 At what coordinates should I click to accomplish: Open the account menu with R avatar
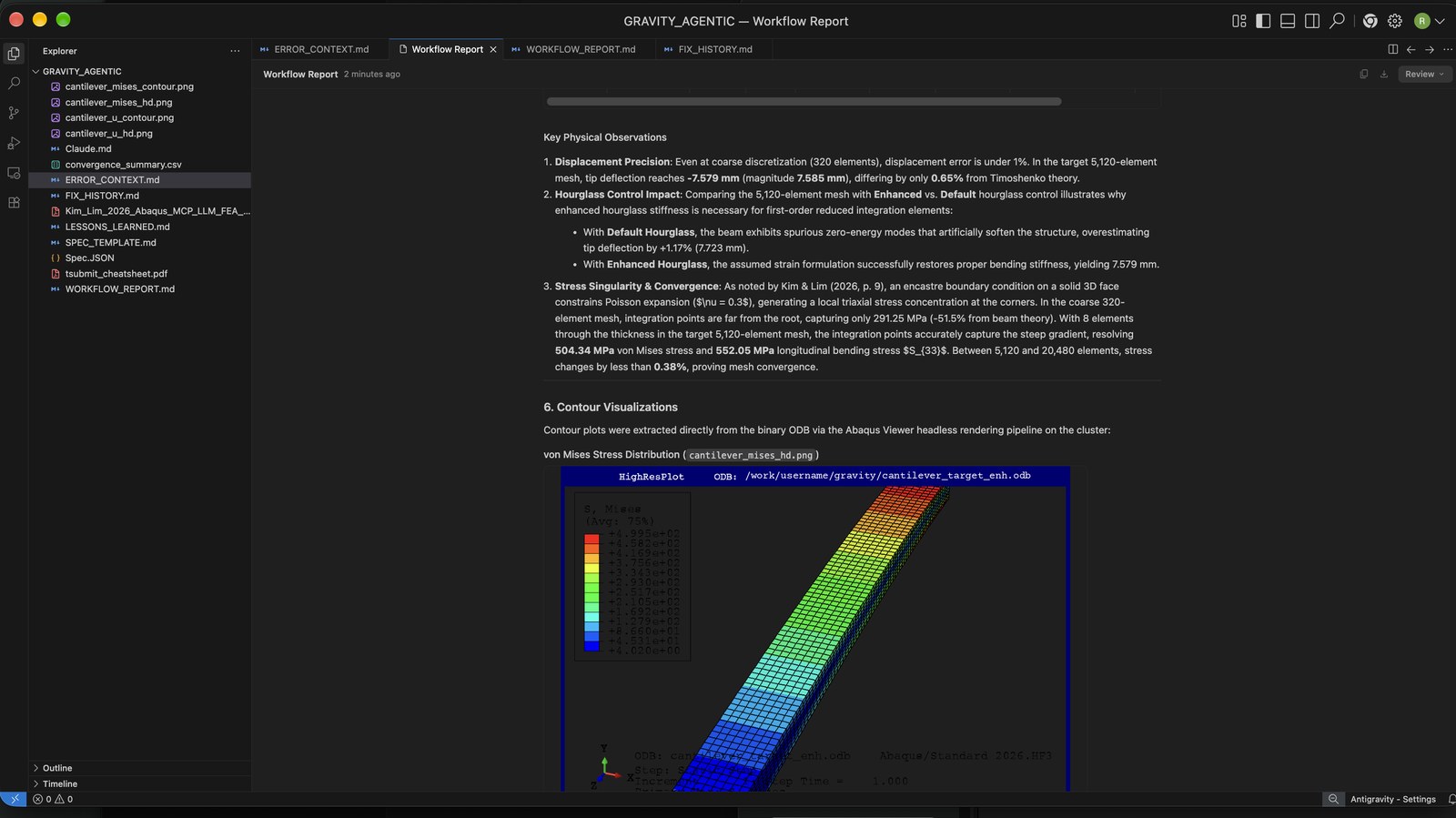(x=1429, y=21)
